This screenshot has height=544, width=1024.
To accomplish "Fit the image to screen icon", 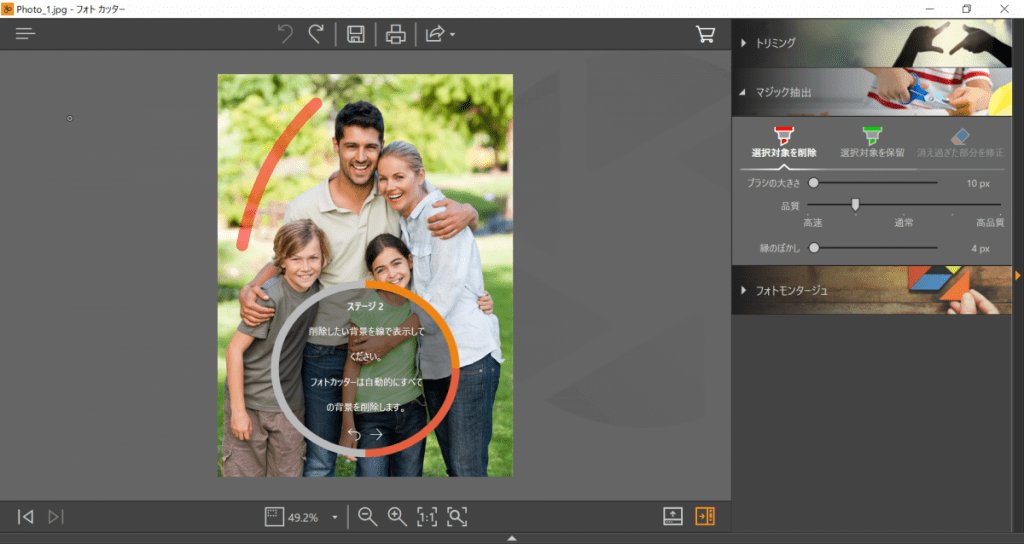I will tap(457, 517).
